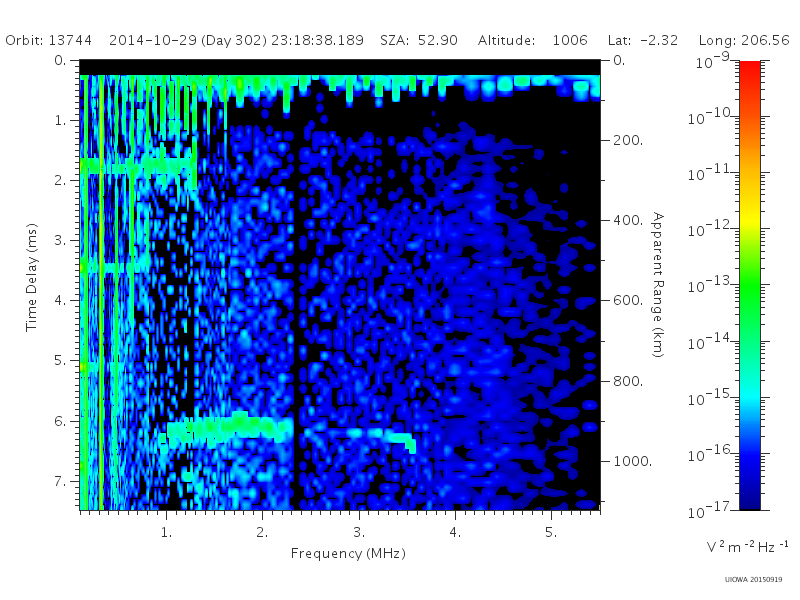Click the 'Altitude: 1006' header value
This screenshot has width=800, height=600.
[x=533, y=40]
